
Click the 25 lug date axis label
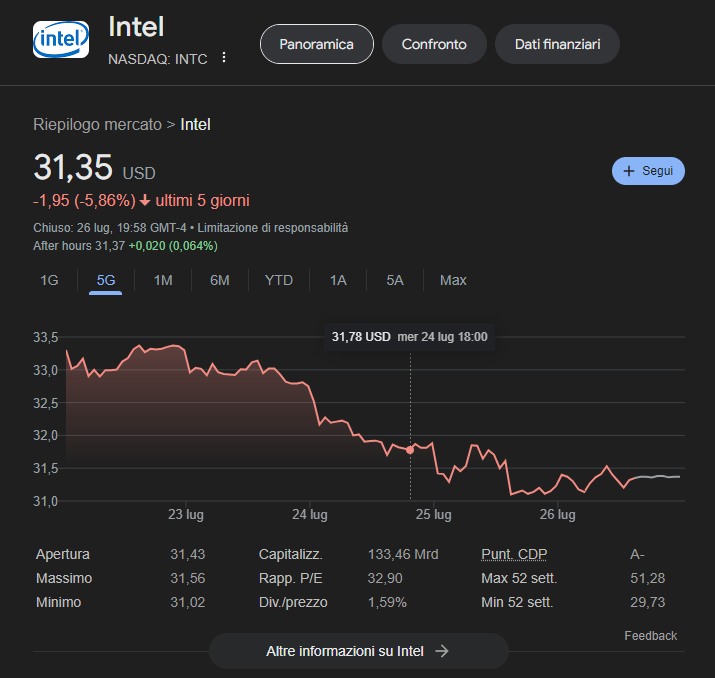[x=433, y=514]
